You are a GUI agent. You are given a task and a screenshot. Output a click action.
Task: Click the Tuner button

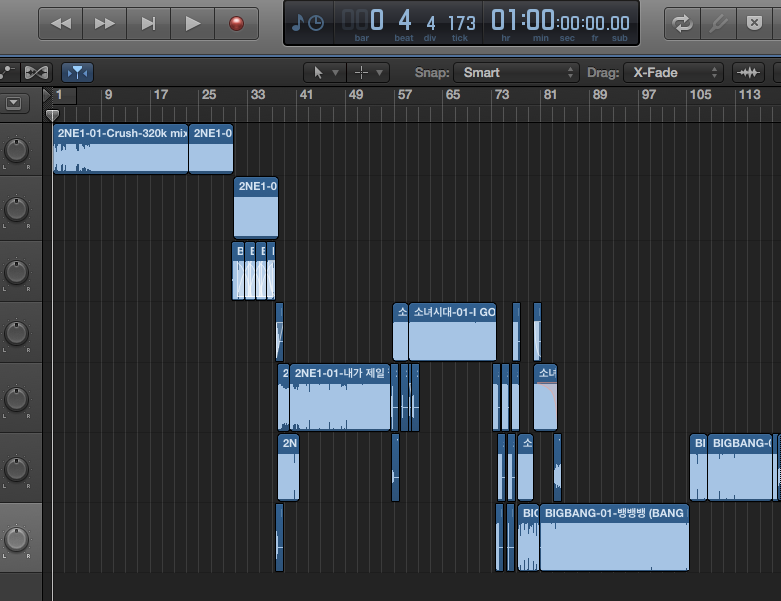718,23
